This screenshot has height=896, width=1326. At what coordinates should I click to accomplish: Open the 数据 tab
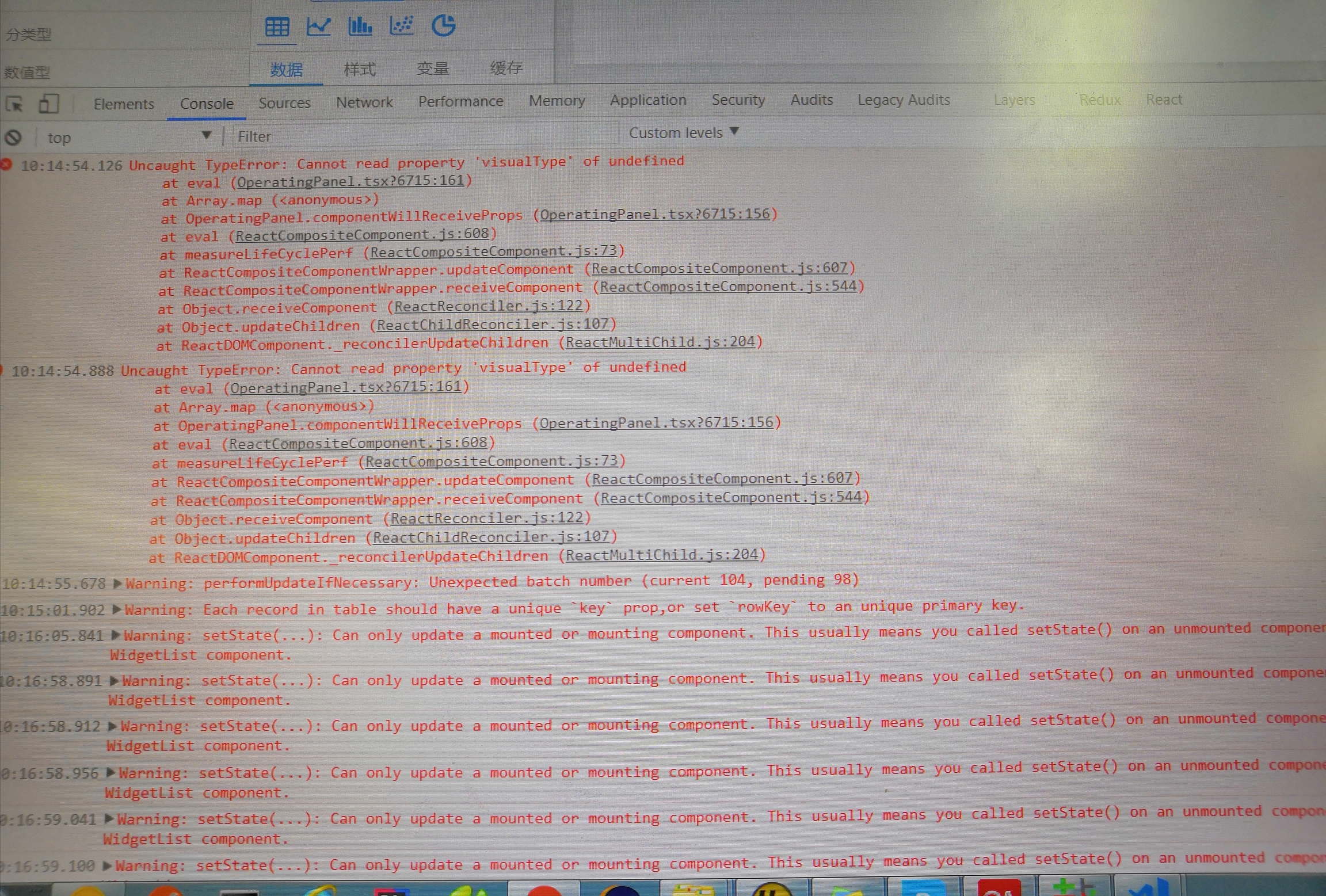pos(286,70)
